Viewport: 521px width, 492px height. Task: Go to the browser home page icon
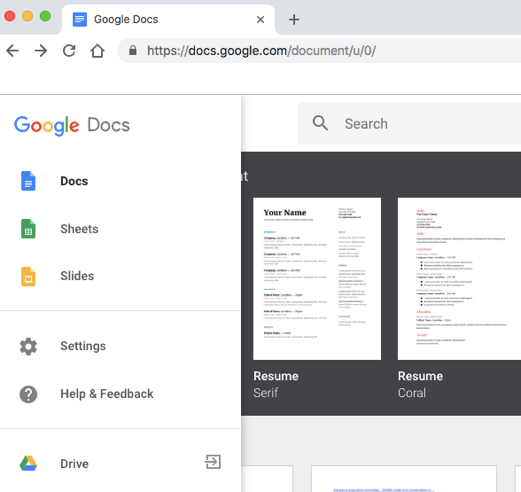(x=97, y=51)
